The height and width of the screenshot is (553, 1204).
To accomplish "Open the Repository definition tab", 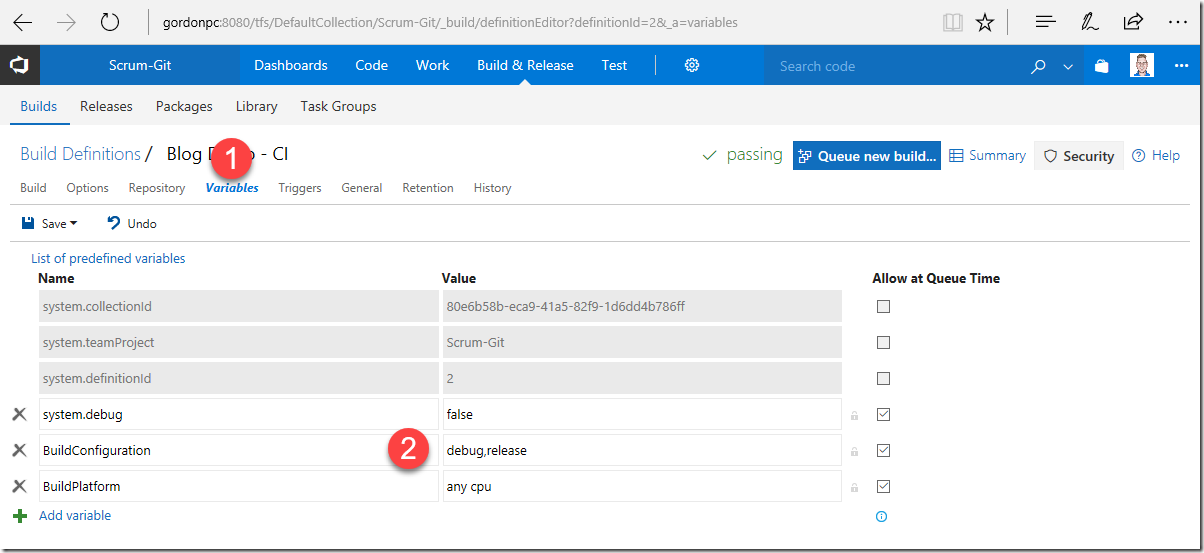I will (x=157, y=188).
